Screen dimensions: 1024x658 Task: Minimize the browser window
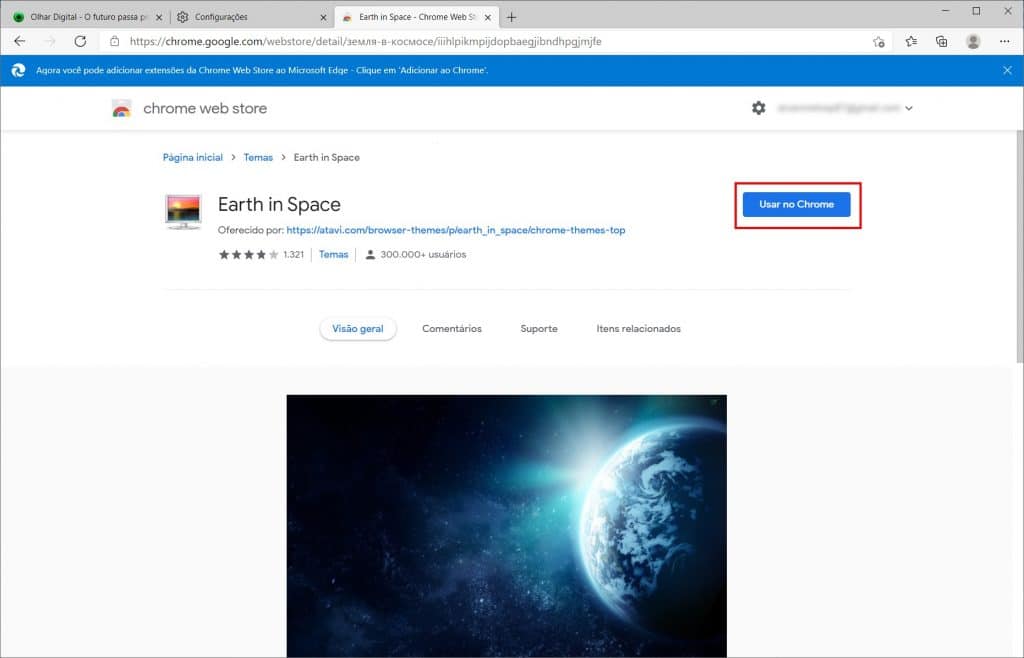click(x=945, y=11)
